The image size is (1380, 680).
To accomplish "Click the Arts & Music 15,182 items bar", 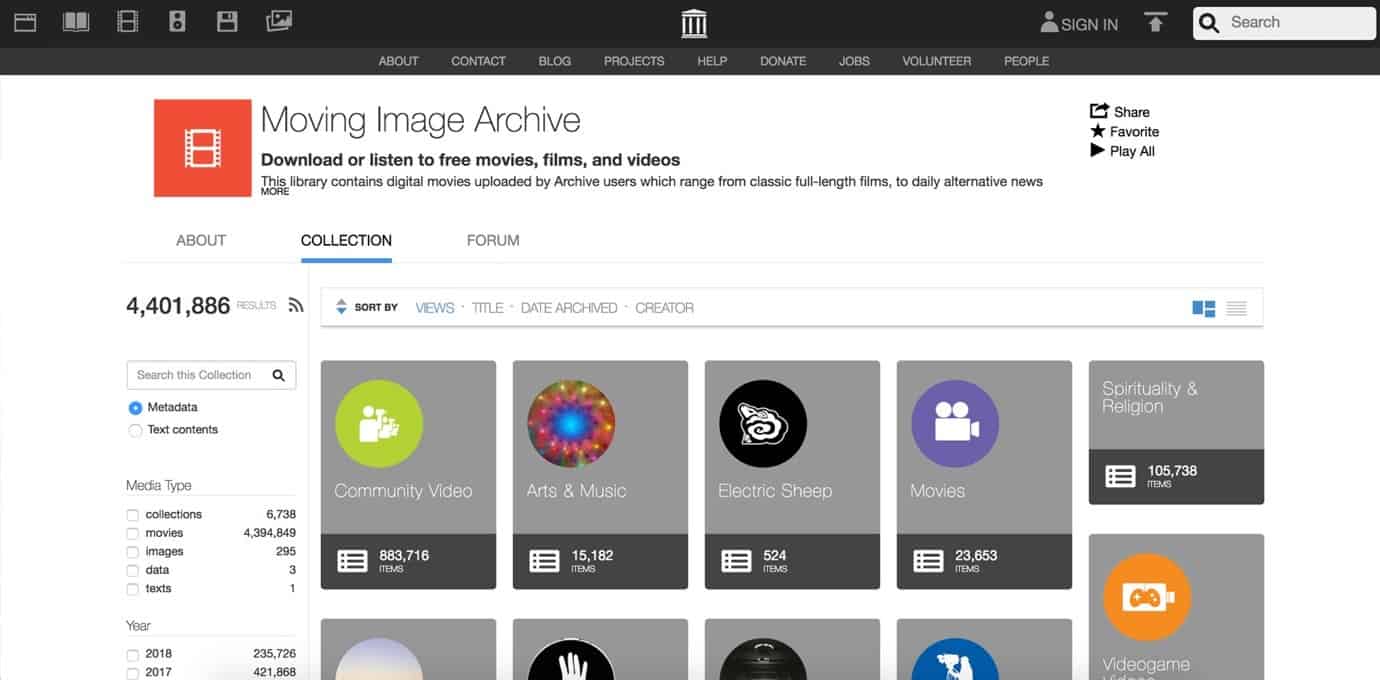I will tap(600, 561).
